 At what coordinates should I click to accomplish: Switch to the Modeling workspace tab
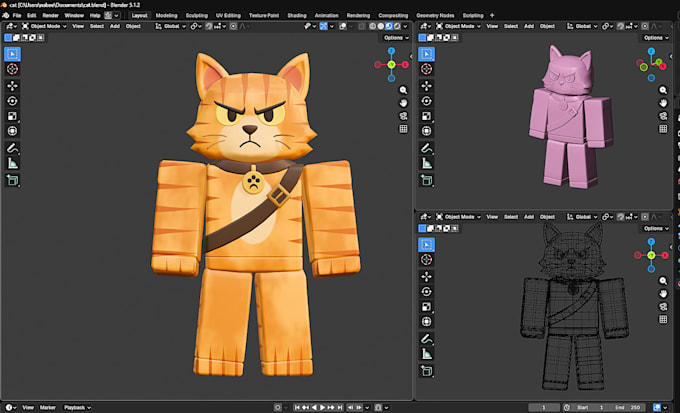tap(167, 15)
